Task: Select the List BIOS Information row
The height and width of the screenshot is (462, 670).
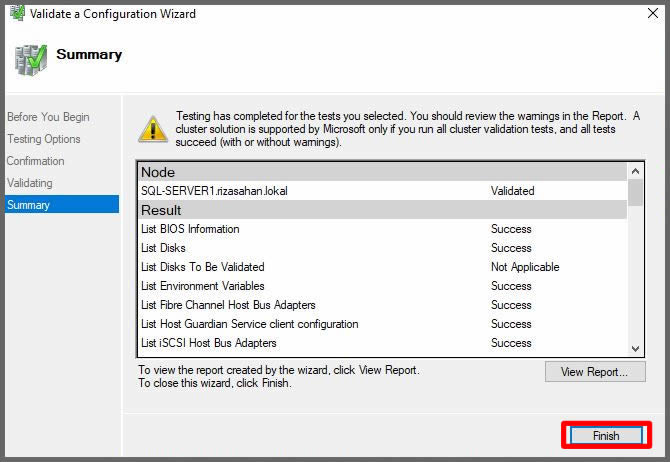Action: [x=190, y=229]
